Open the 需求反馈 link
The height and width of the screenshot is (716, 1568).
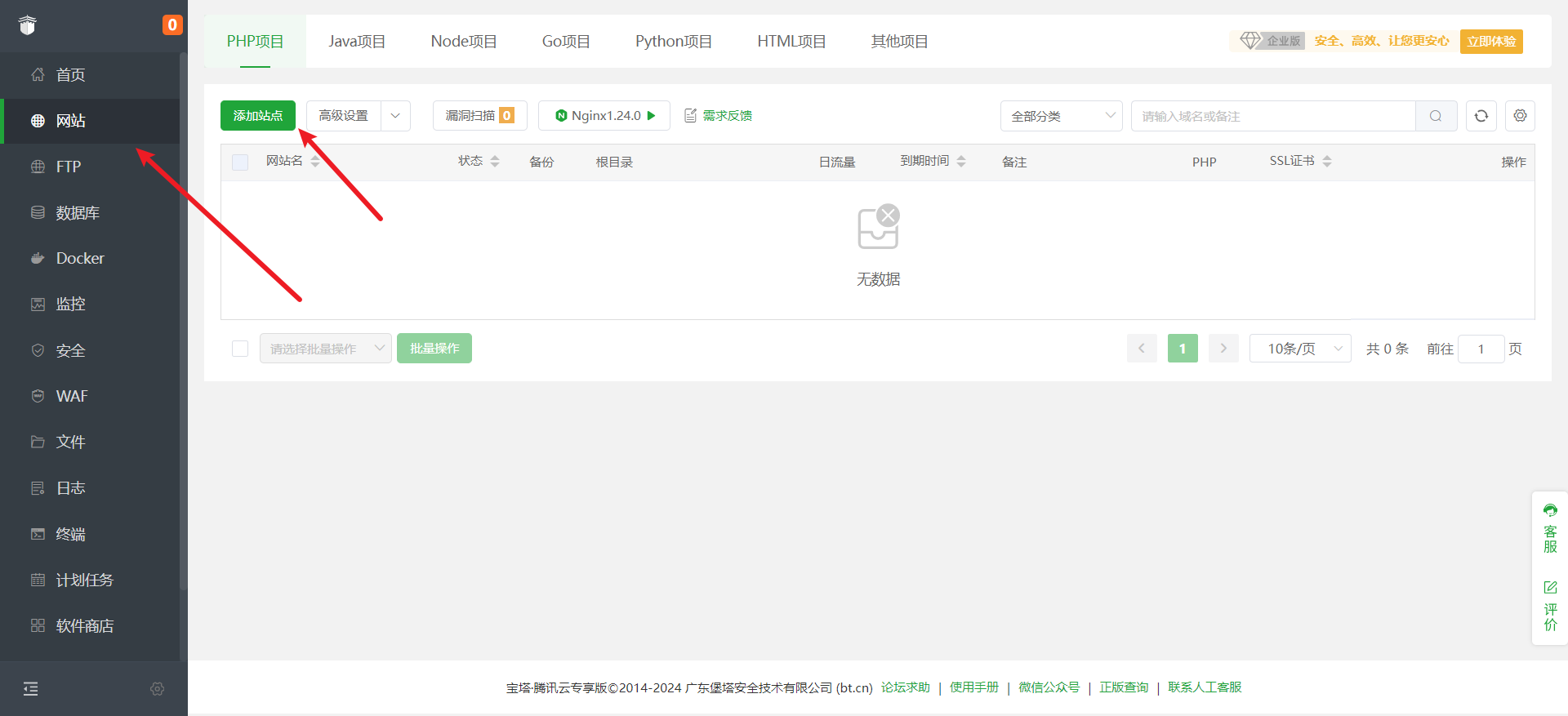point(719,116)
